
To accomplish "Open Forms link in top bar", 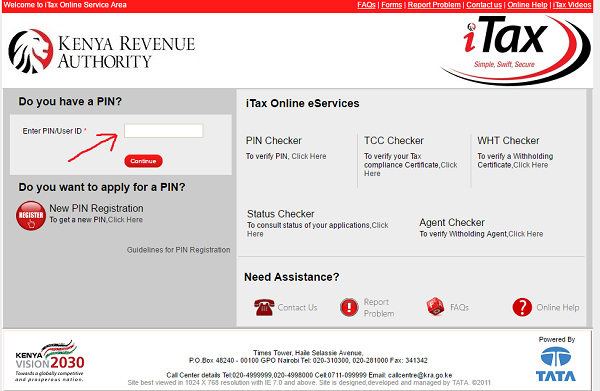I will 392,5.
